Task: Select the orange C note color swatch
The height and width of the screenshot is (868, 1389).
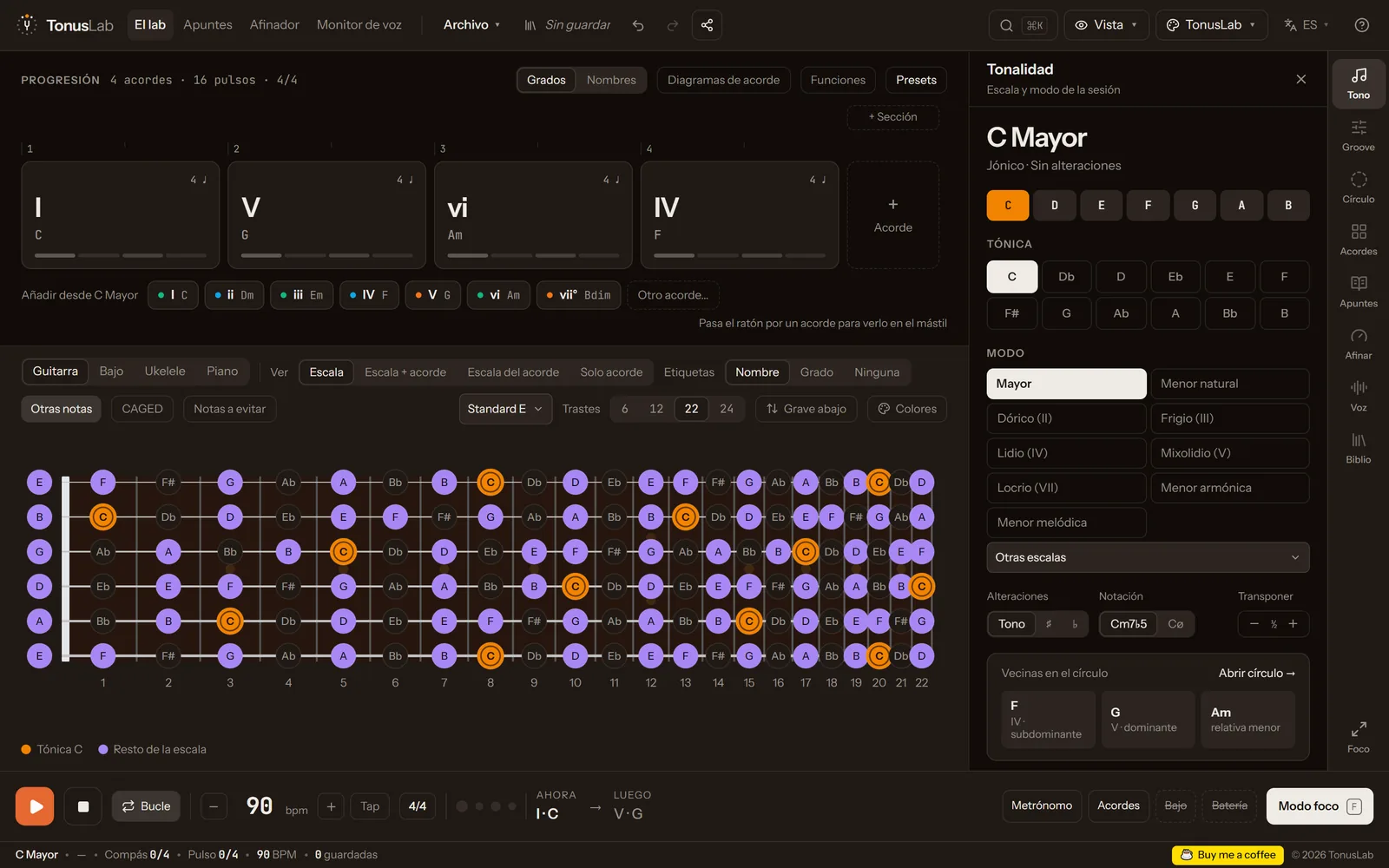Action: click(x=1008, y=206)
